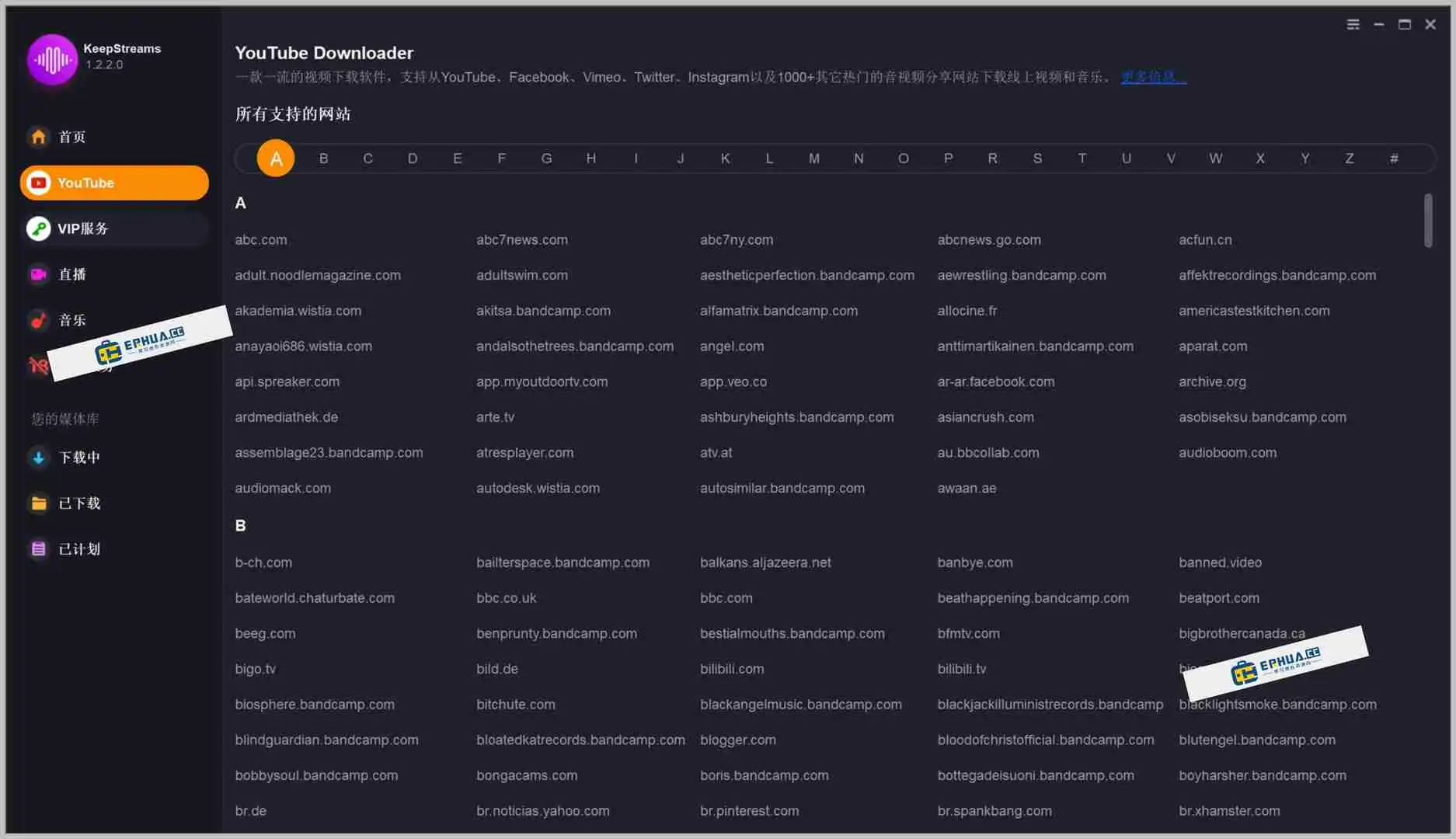
Task: Select the bilibili.com entry
Action: (731, 668)
